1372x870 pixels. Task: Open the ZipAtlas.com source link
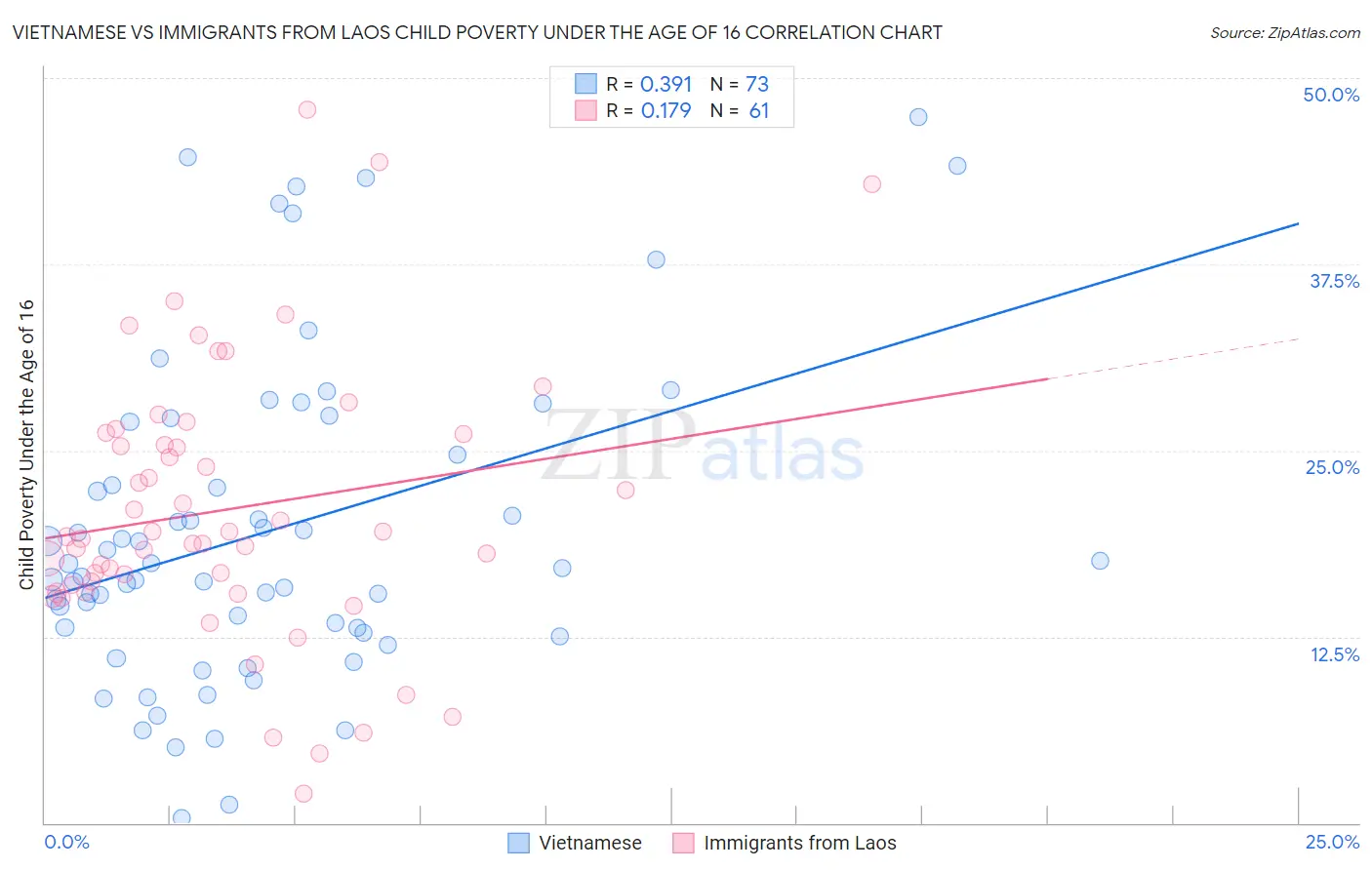point(1285,32)
